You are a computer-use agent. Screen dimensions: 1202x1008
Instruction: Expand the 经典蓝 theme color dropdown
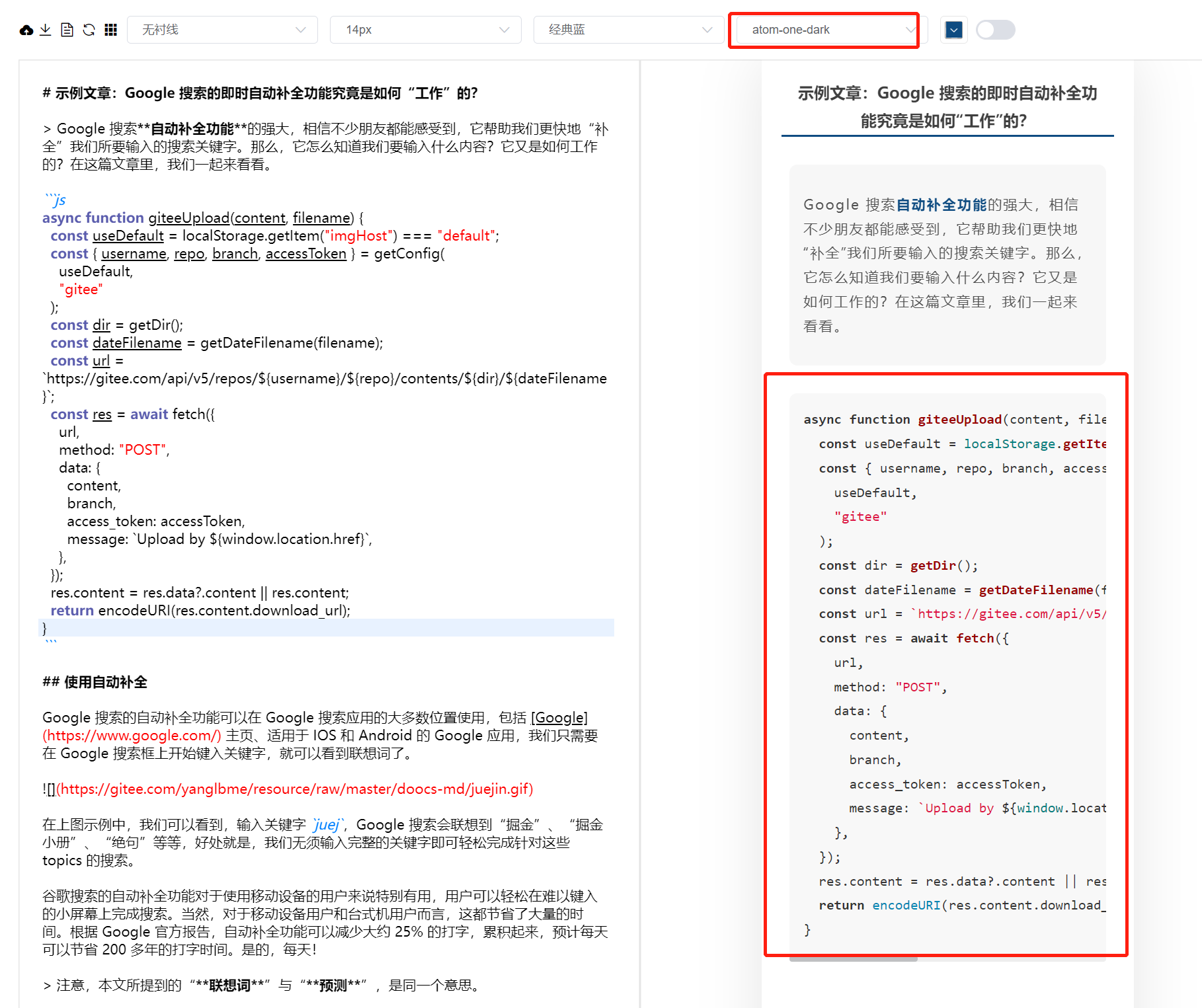tap(627, 29)
